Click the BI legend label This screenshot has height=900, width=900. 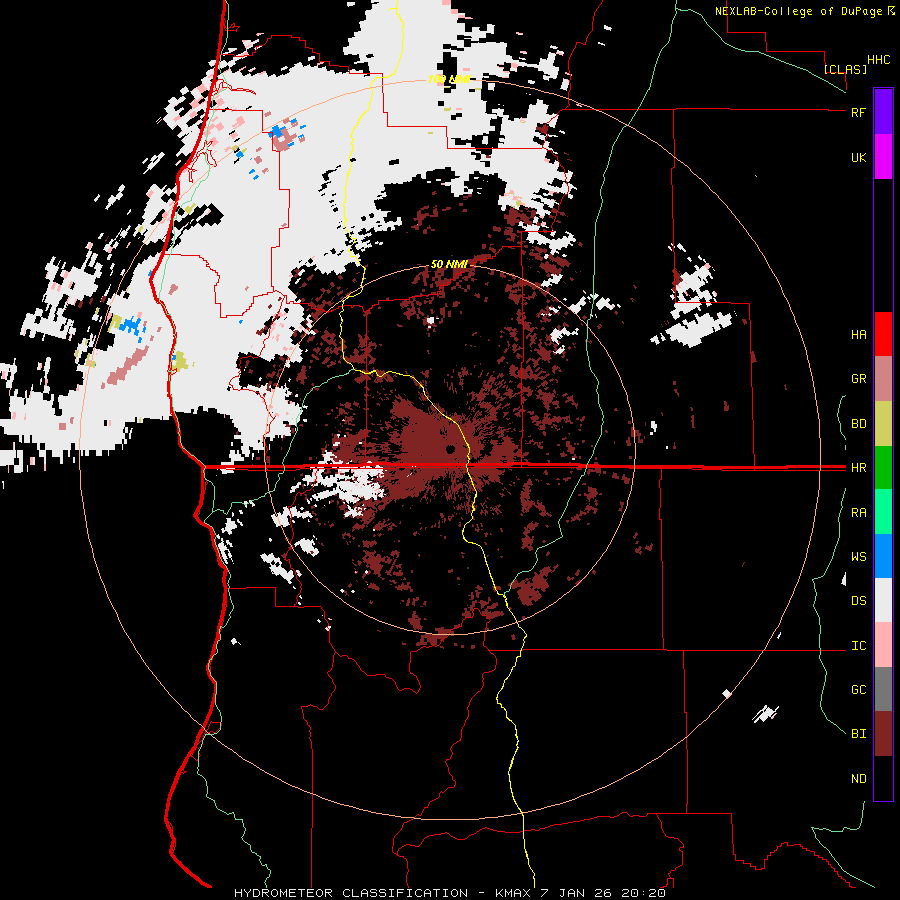pos(858,734)
